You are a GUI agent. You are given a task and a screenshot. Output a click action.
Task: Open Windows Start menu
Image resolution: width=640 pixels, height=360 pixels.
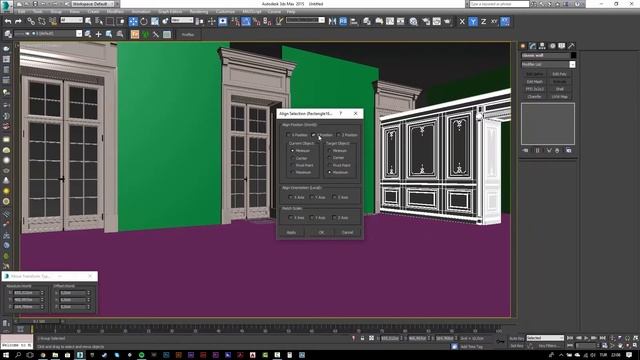click(x=6, y=355)
